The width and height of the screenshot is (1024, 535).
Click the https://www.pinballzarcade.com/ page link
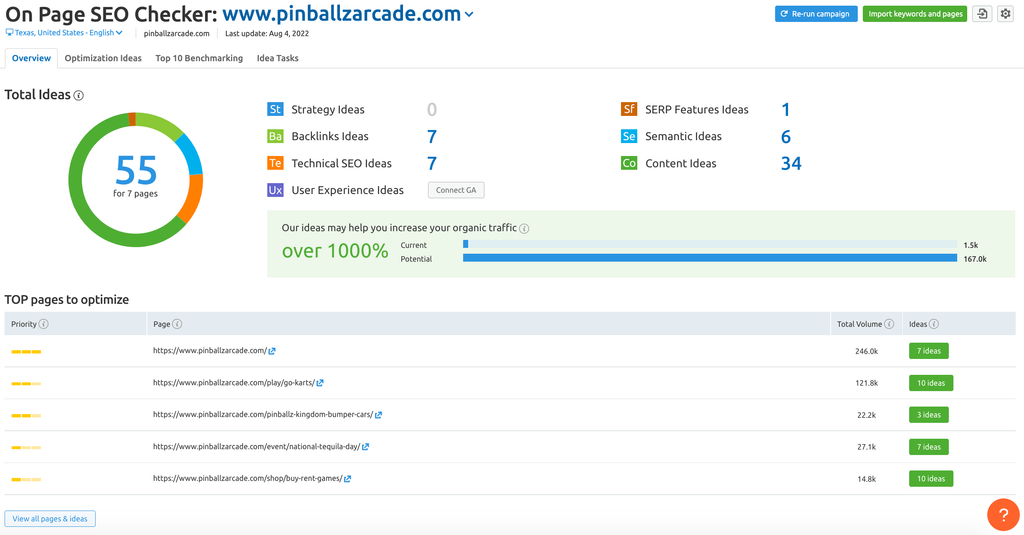210,351
